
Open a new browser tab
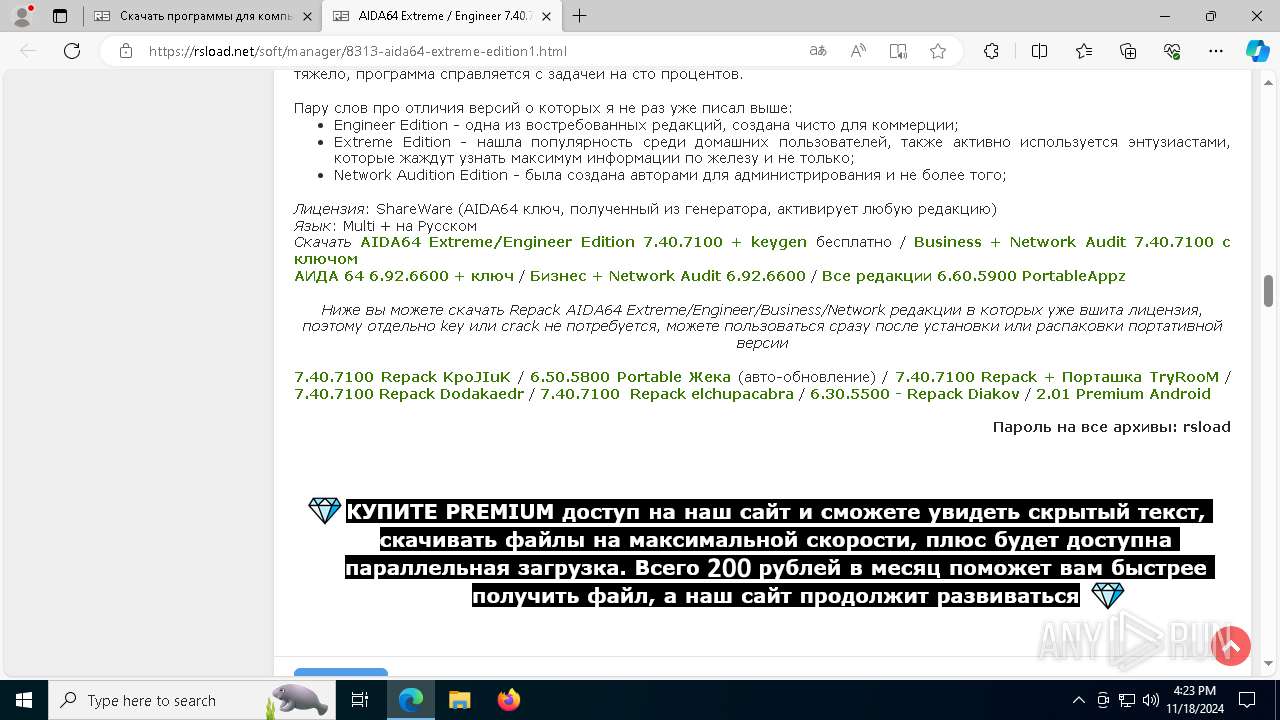click(580, 16)
